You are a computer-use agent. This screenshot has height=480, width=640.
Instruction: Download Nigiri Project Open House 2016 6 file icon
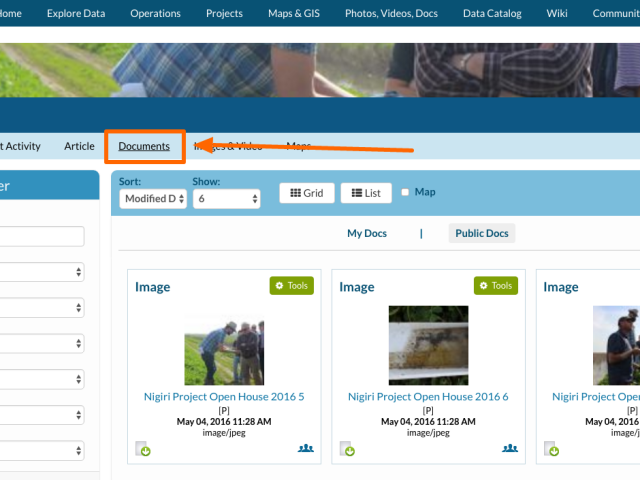click(347, 448)
